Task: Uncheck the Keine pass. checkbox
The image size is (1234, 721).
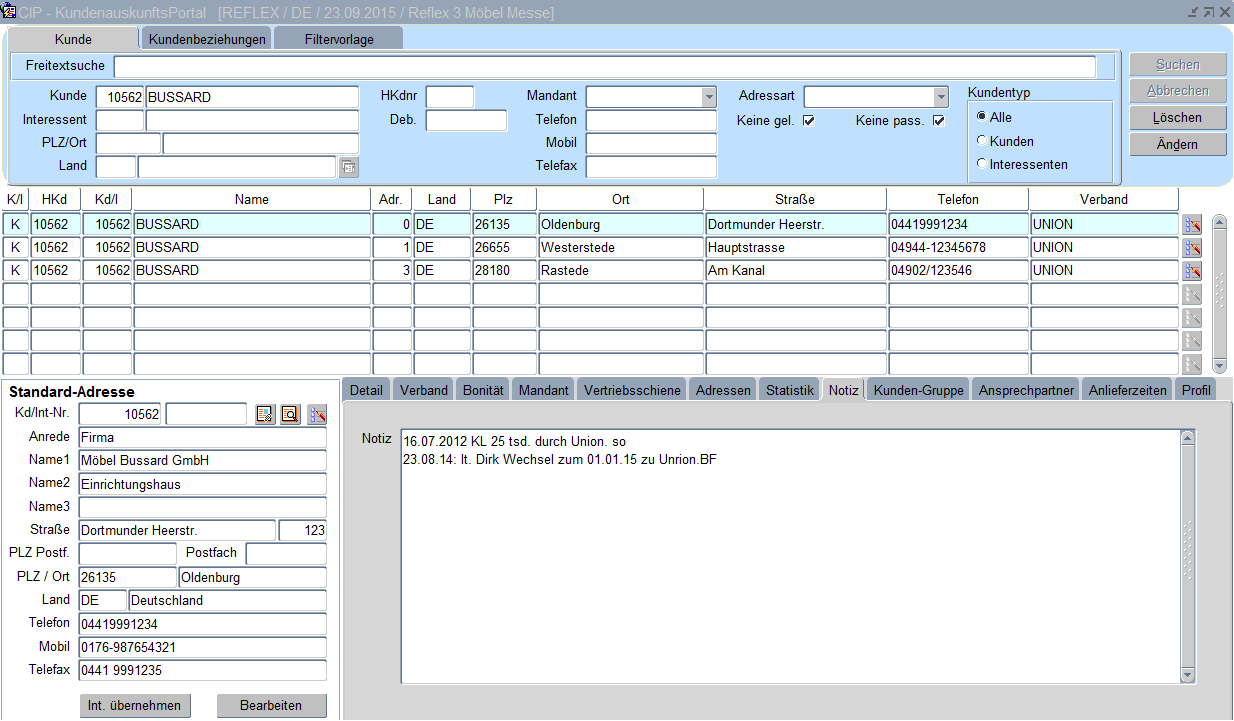Action: tap(938, 122)
